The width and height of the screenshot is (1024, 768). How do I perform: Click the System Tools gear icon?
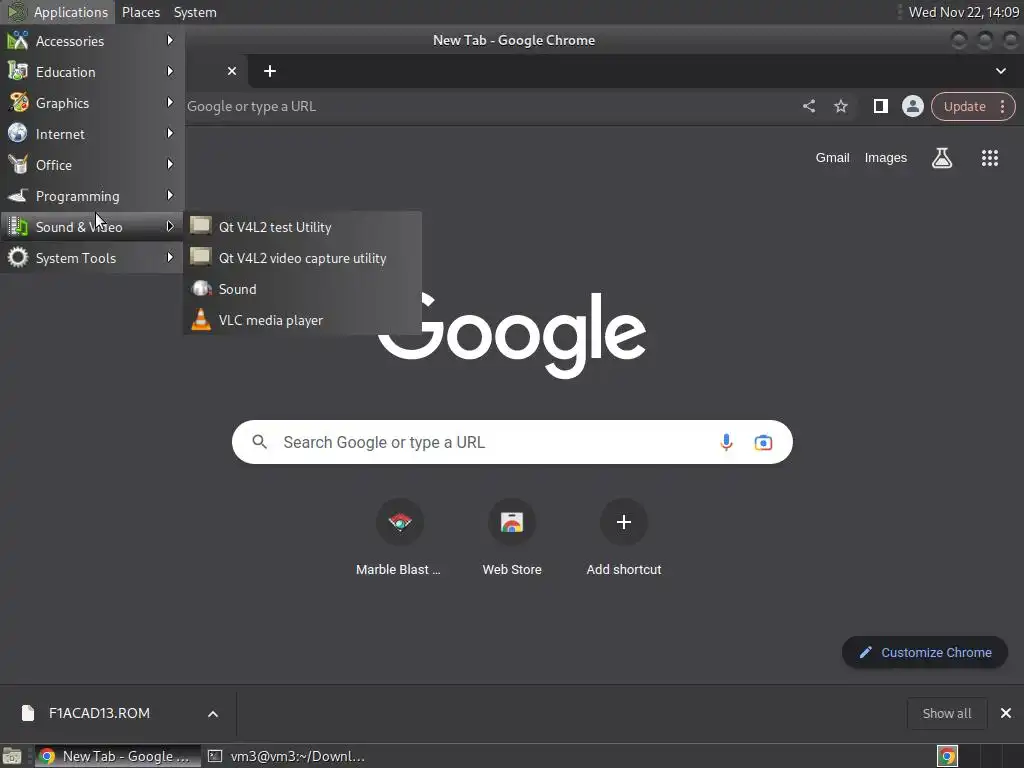(18, 257)
